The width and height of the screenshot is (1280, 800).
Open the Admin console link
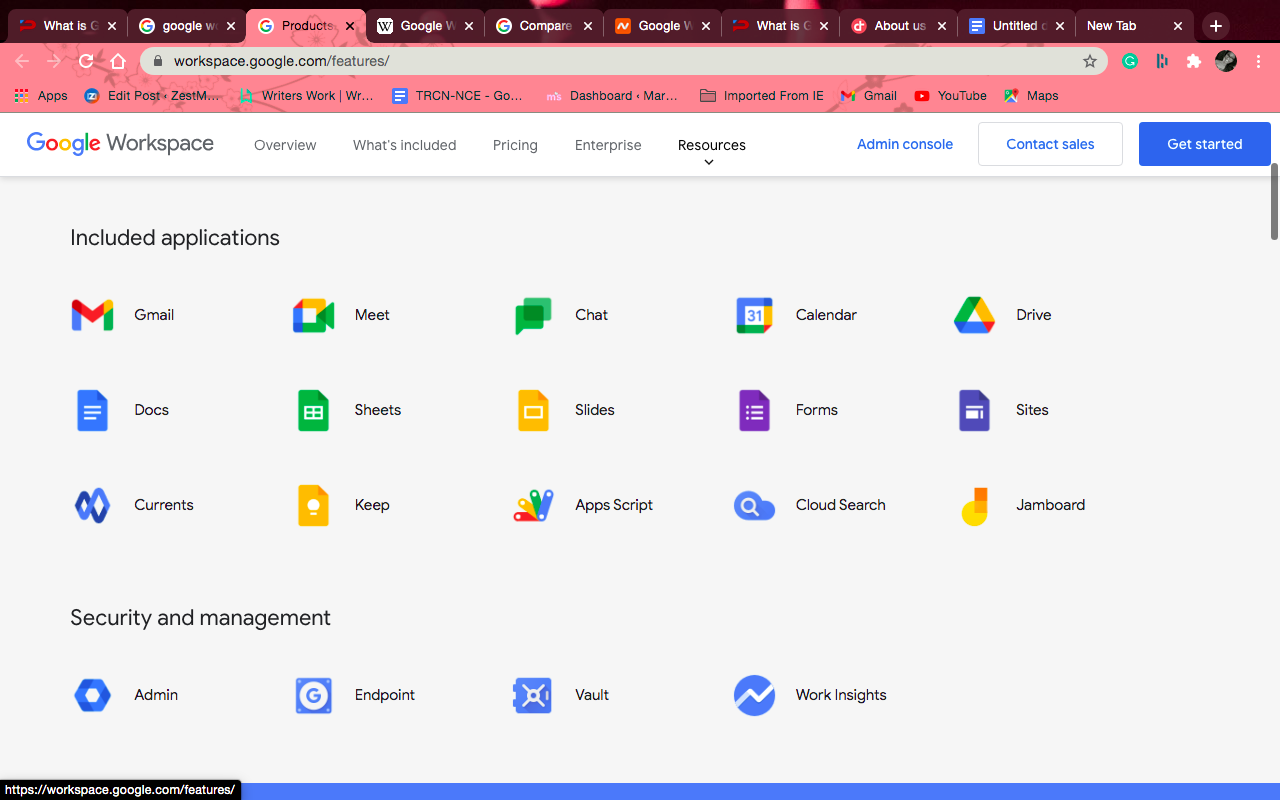coord(904,144)
